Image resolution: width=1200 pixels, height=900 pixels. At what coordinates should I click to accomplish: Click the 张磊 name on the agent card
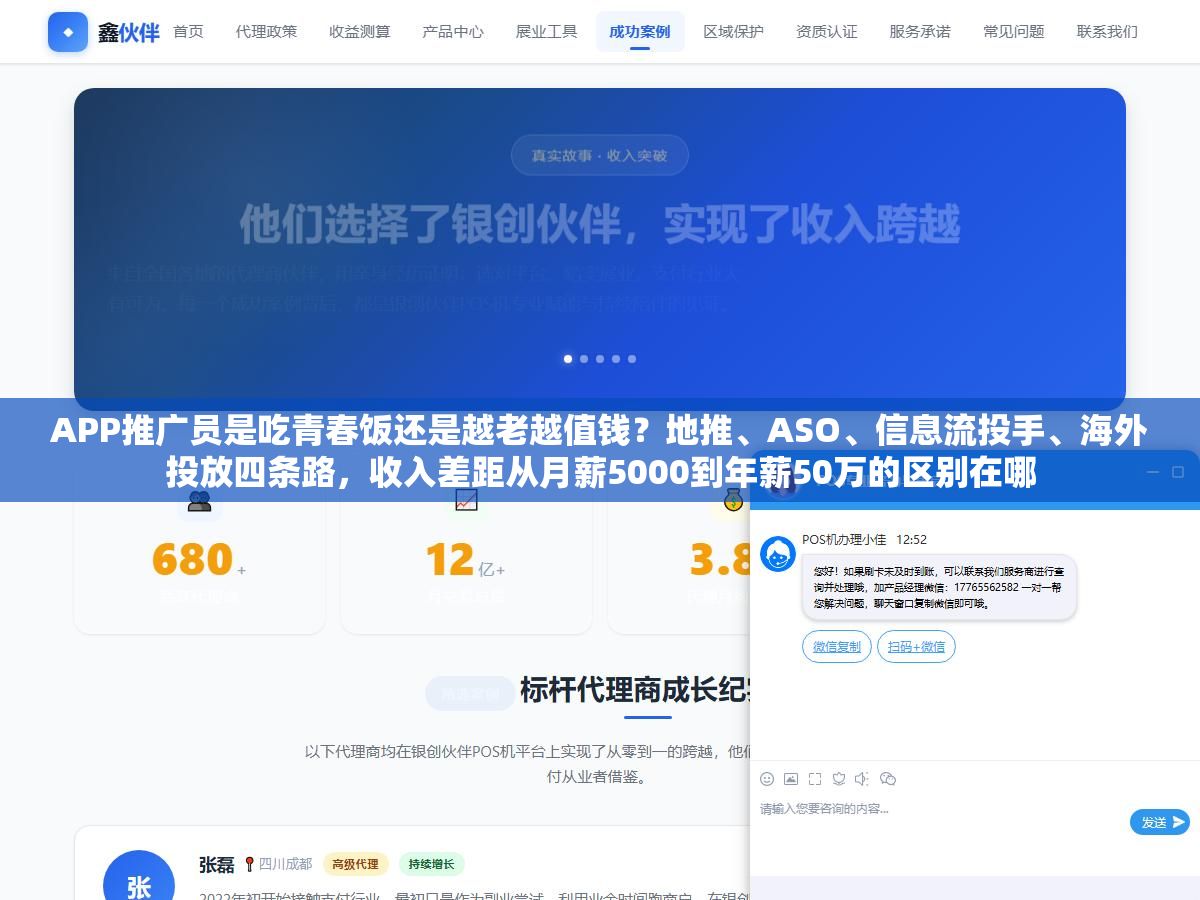coord(217,864)
